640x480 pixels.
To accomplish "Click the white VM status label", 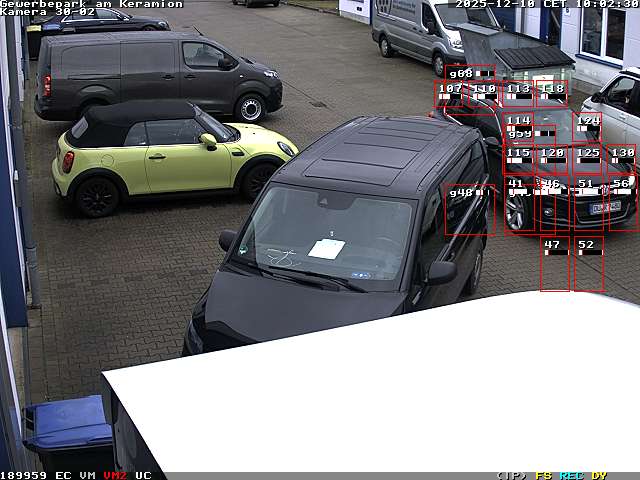I will [87, 475].
